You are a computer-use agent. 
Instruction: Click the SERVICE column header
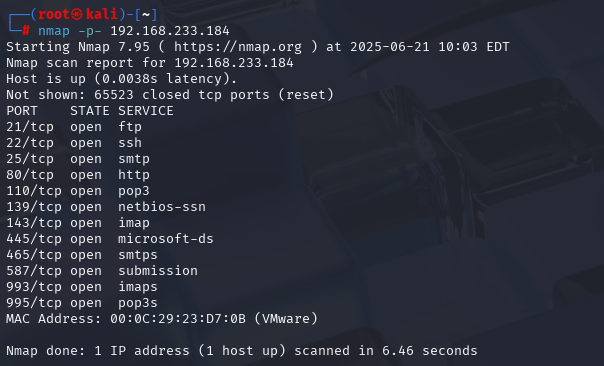146,111
